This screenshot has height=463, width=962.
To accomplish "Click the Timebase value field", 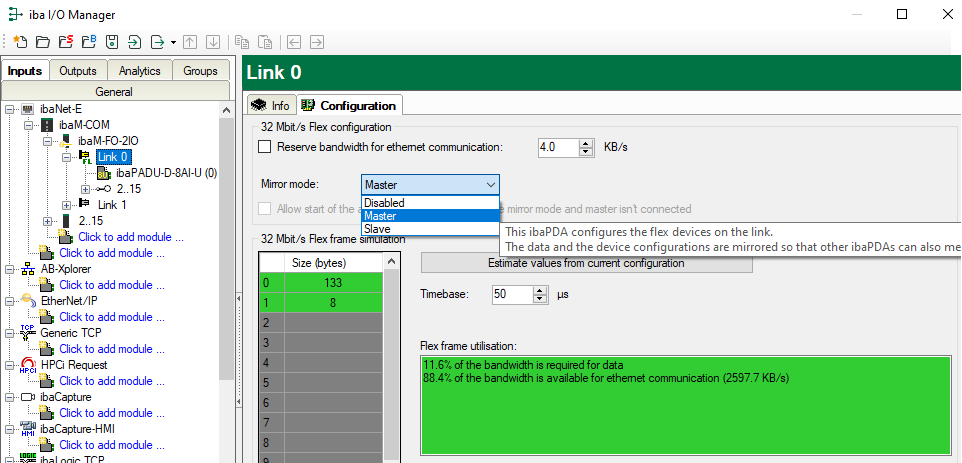I will tap(512, 294).
